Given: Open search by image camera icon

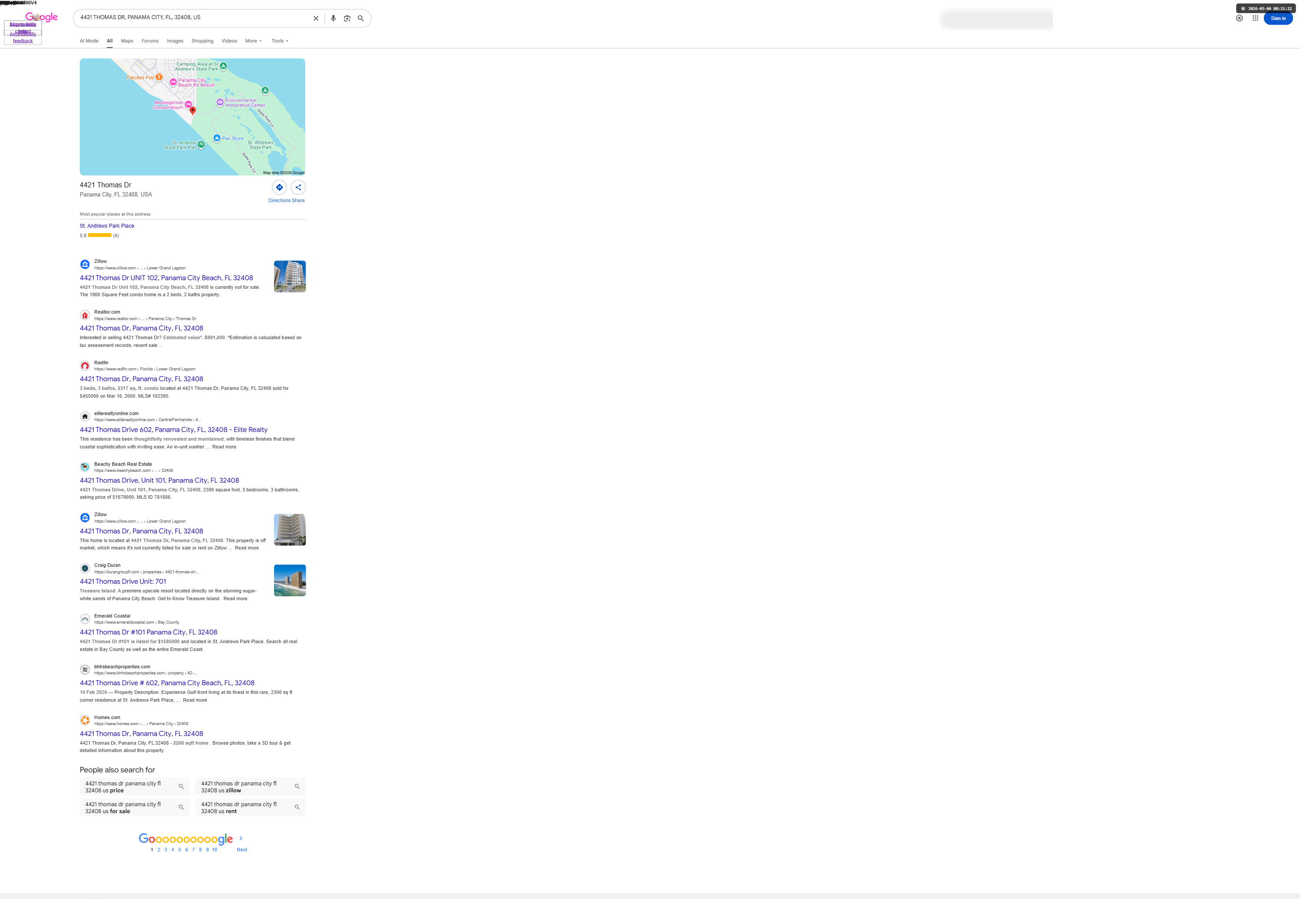Looking at the screenshot, I should (347, 18).
